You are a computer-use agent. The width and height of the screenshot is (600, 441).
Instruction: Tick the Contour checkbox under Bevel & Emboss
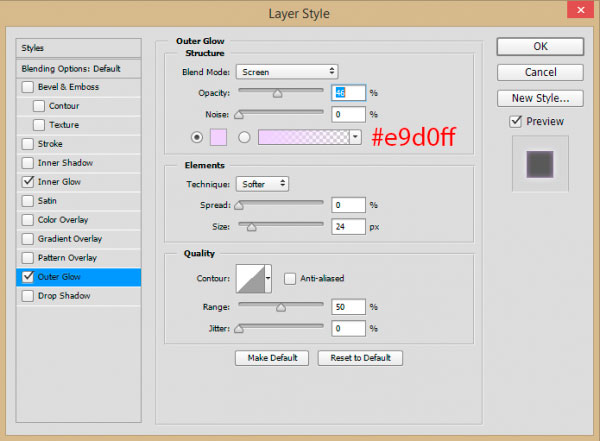pyautogui.click(x=39, y=106)
